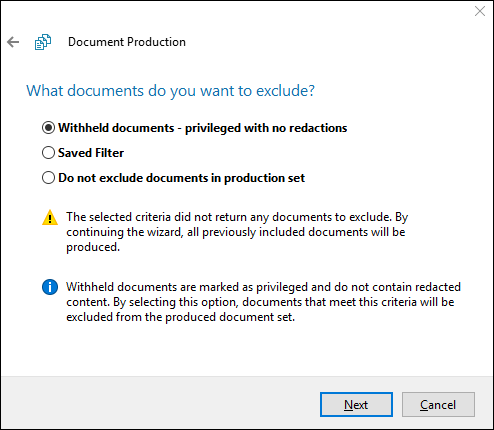The height and width of the screenshot is (430, 494).
Task: Click the 'What documents do you want to exclude?' heading
Action: pyautogui.click(x=170, y=91)
